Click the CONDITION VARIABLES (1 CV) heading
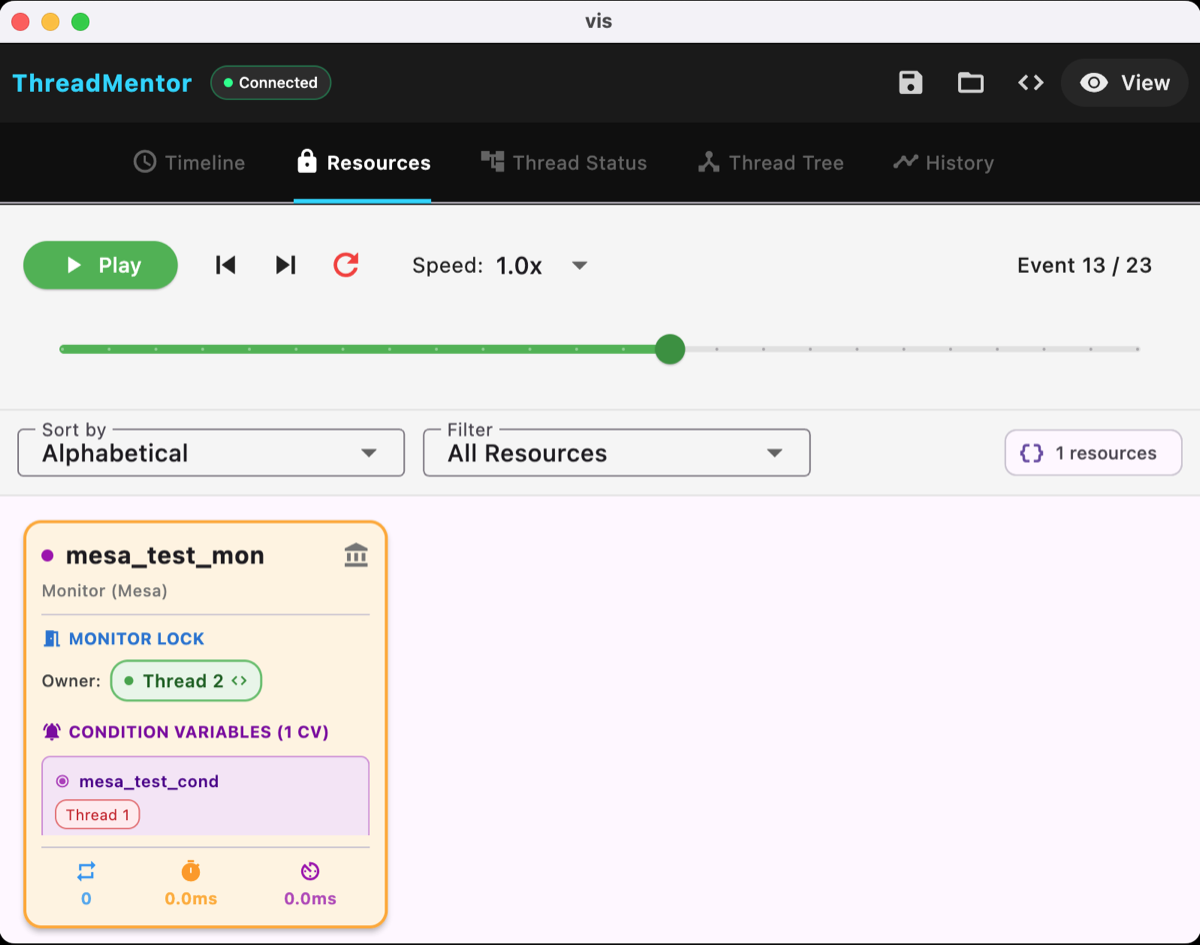The image size is (1200, 945). (x=199, y=732)
